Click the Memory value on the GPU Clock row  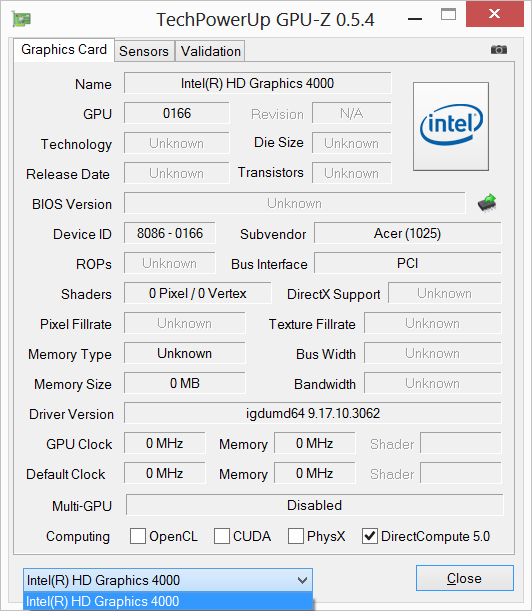(x=315, y=443)
